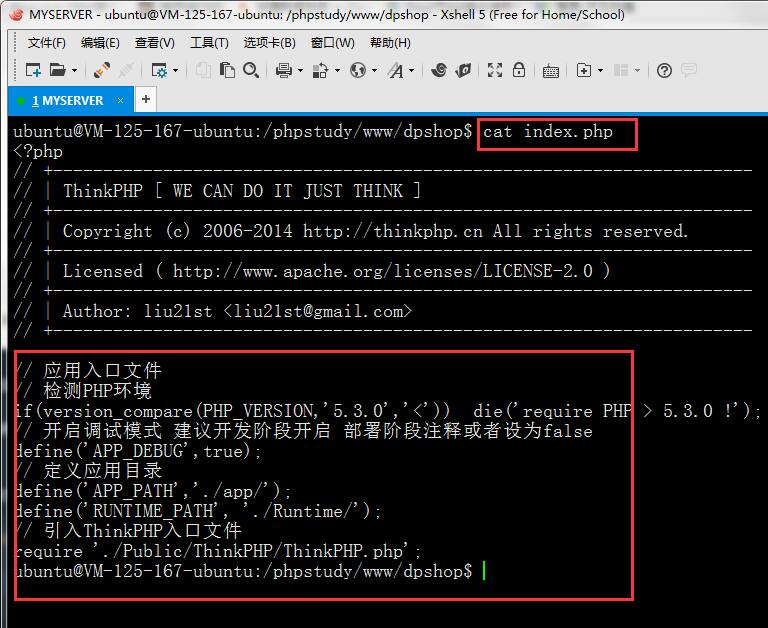This screenshot has width=768, height=628.
Task: Open session properties gear icon
Action: click(x=159, y=71)
